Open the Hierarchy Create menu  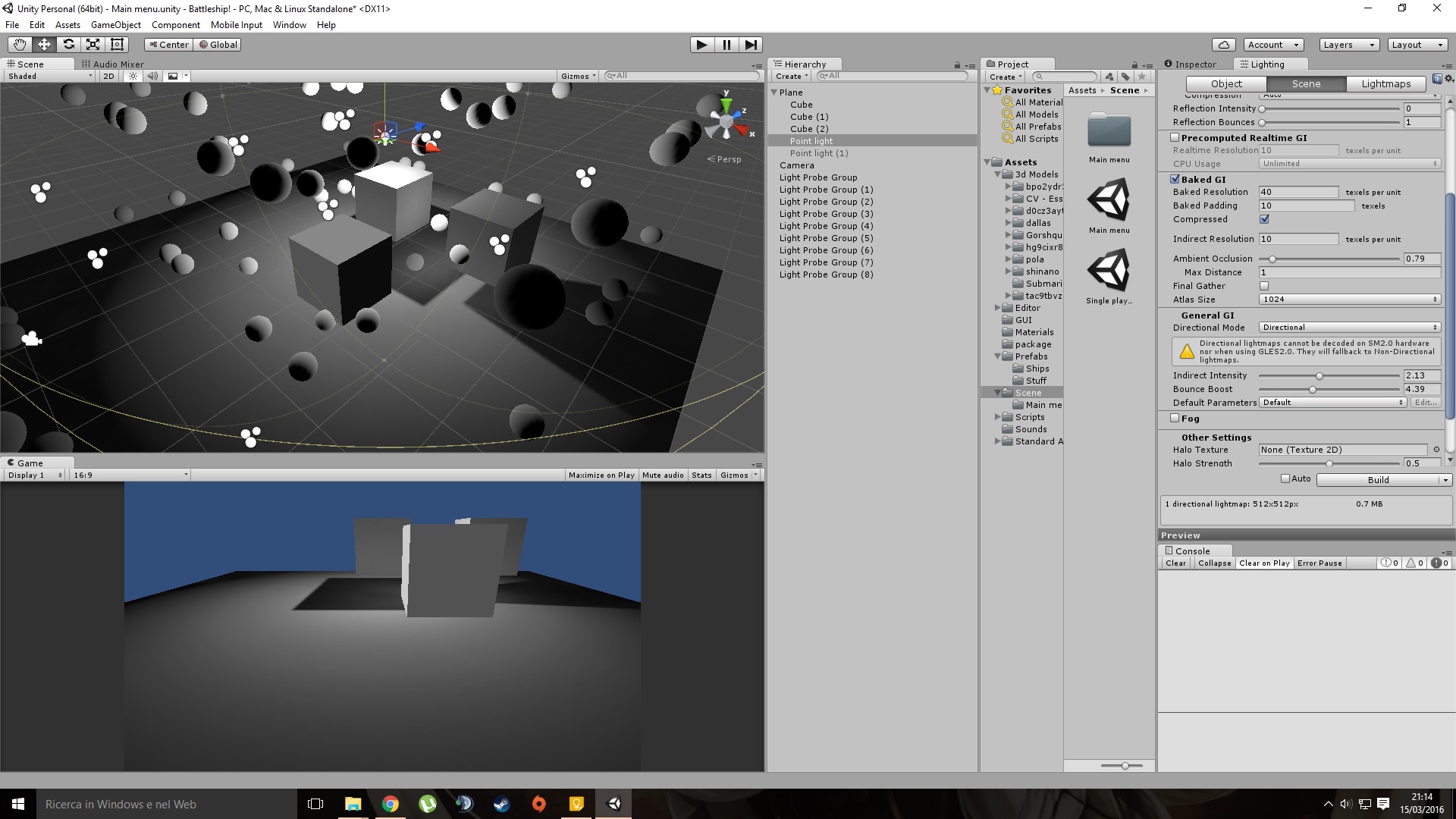[x=792, y=77]
